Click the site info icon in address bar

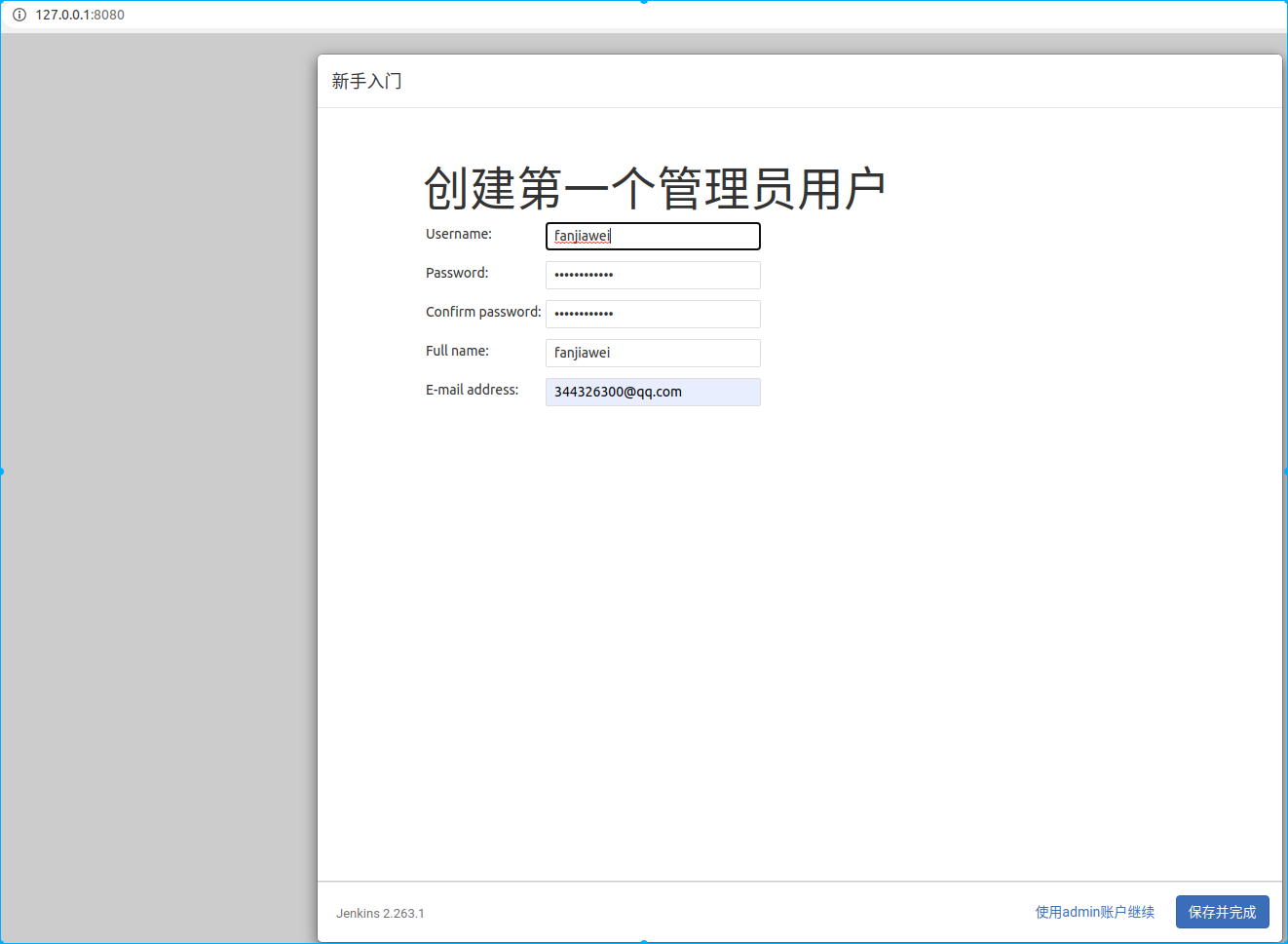pos(19,15)
